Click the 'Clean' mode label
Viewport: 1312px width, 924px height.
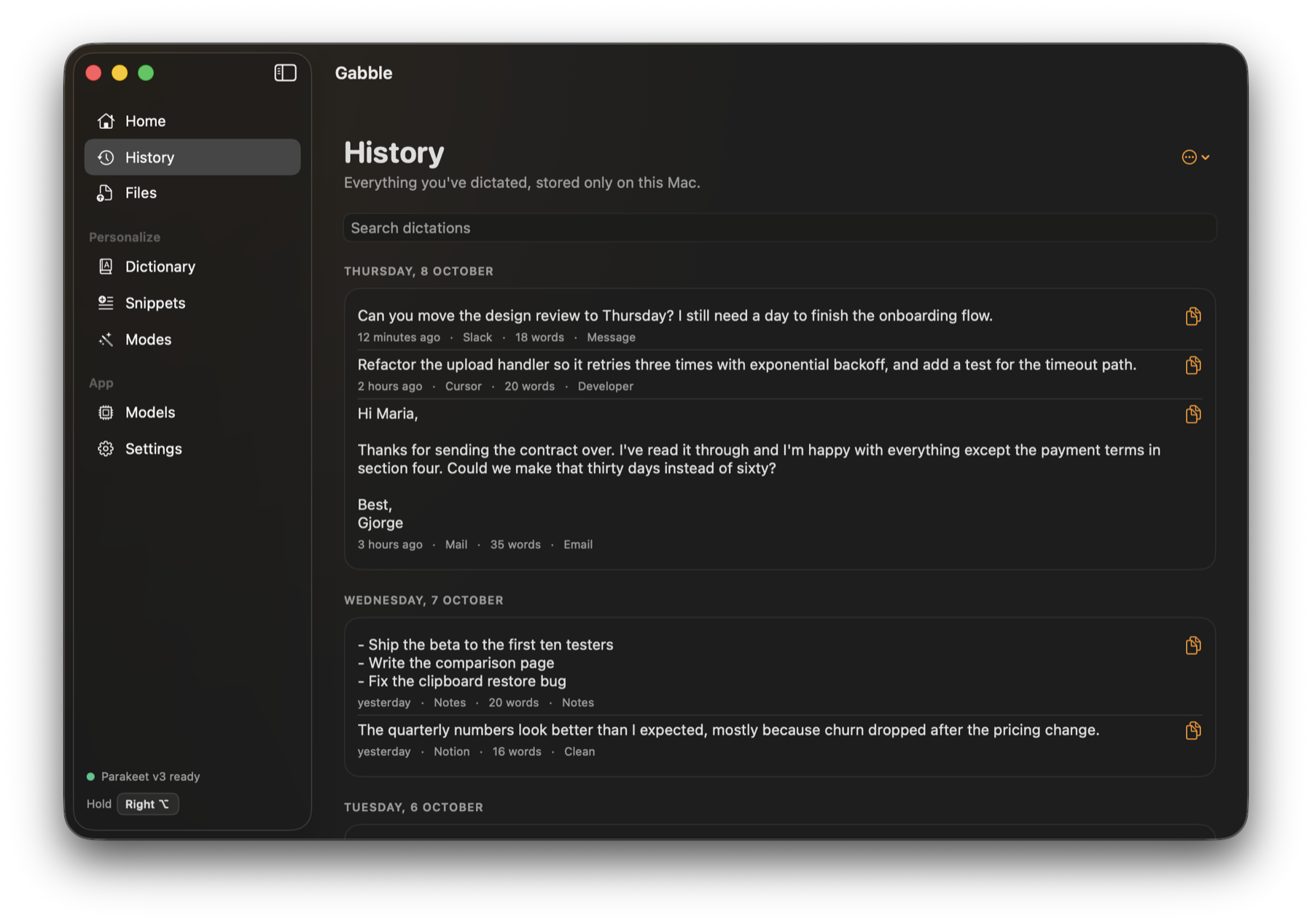[579, 751]
